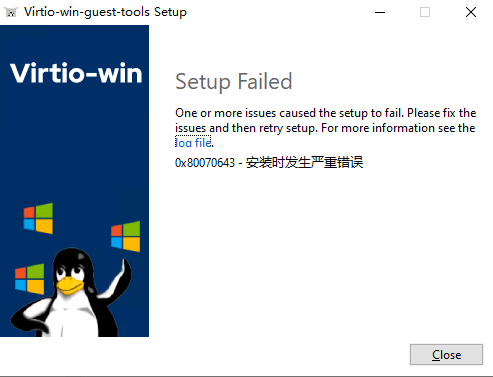493x377 pixels.
Task: Click the 0x80070643 error code text
Action: (x=205, y=163)
